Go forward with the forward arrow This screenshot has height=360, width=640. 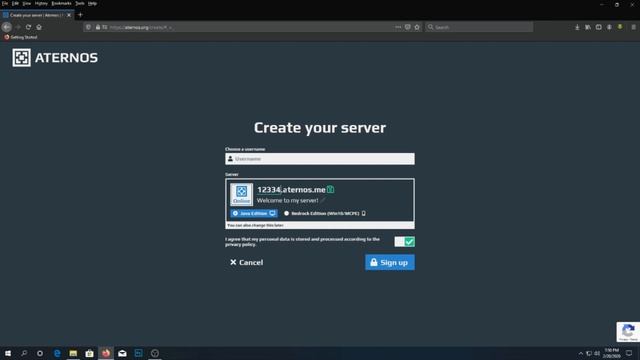click(x=18, y=27)
